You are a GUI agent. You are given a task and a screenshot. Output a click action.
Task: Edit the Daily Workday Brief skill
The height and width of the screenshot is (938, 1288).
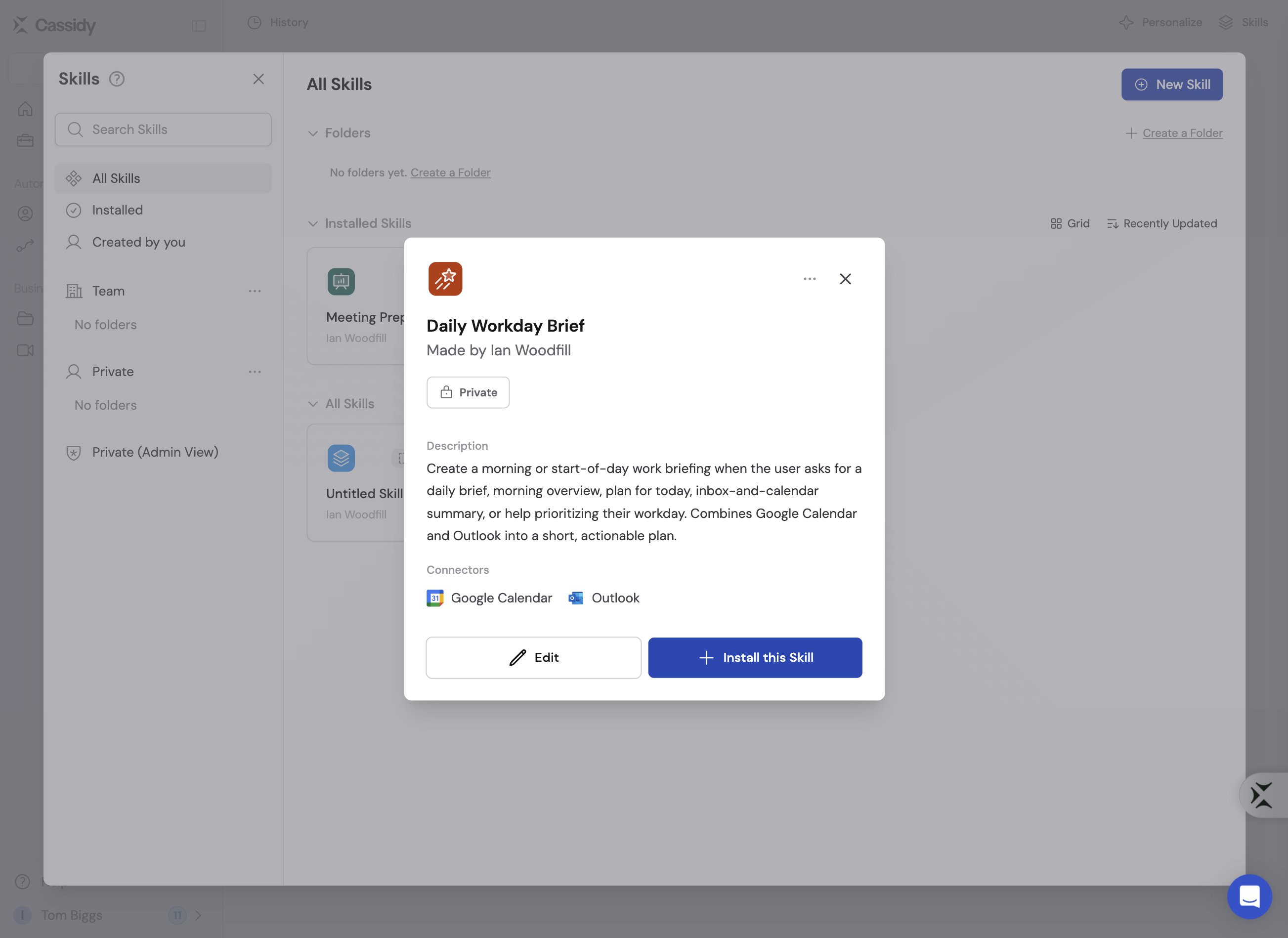coord(534,657)
